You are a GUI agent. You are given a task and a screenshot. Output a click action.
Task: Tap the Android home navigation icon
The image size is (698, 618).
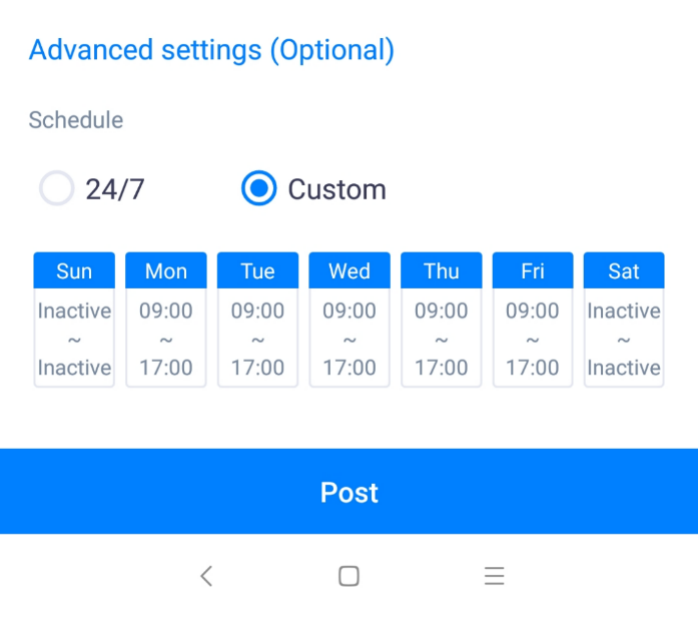(x=349, y=575)
